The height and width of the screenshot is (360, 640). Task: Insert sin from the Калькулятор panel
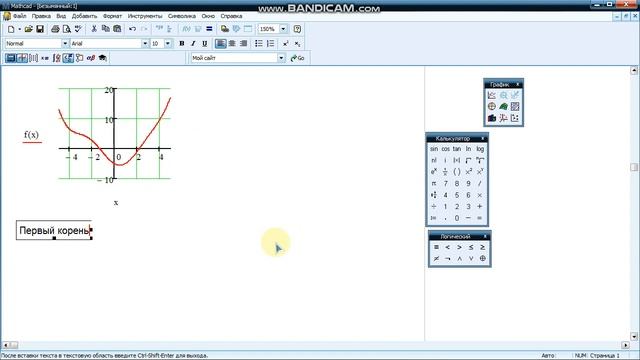pyautogui.click(x=434, y=149)
